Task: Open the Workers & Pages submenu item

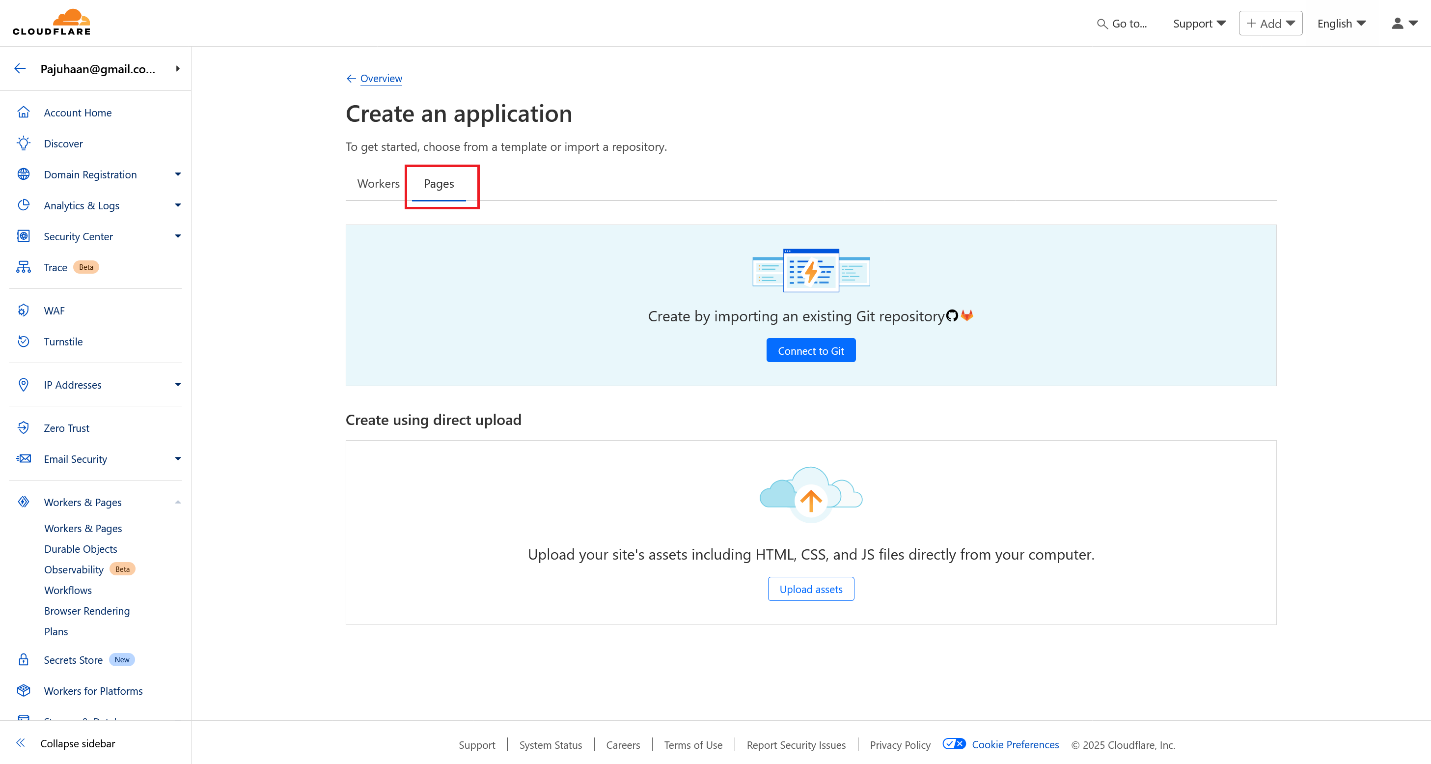Action: tap(83, 529)
